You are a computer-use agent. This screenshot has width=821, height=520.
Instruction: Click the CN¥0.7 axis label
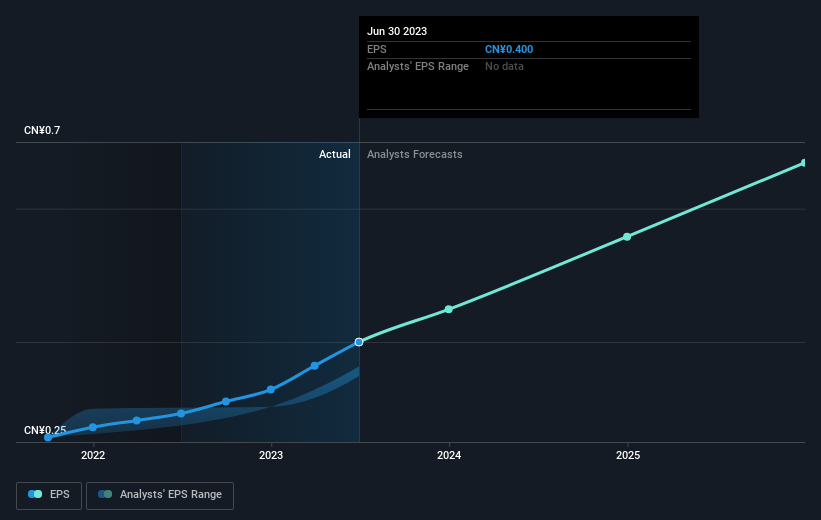[x=42, y=130]
